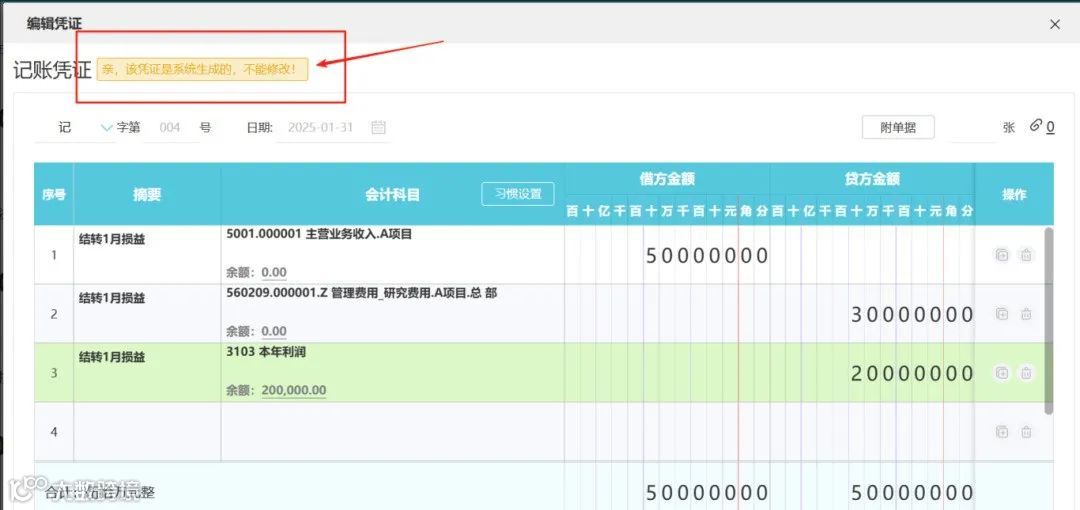
Task: Click the voucher number field 004
Action: pyautogui.click(x=170, y=128)
